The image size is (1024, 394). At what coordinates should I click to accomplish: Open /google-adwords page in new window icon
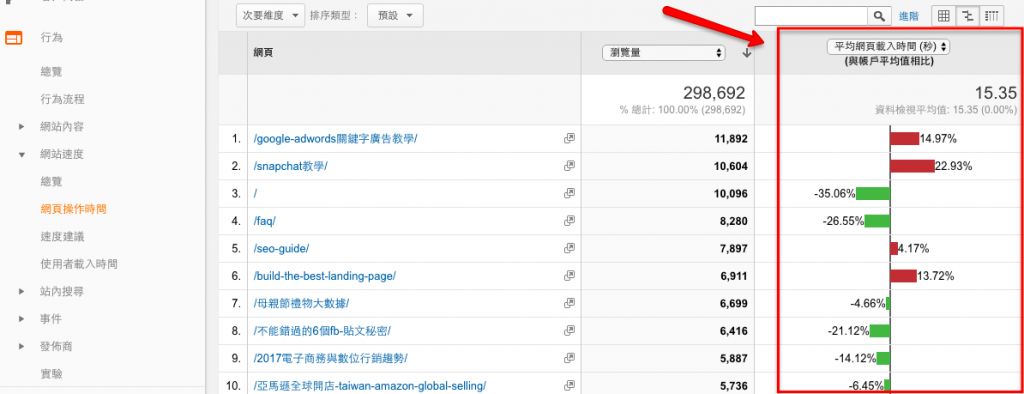coord(569,139)
